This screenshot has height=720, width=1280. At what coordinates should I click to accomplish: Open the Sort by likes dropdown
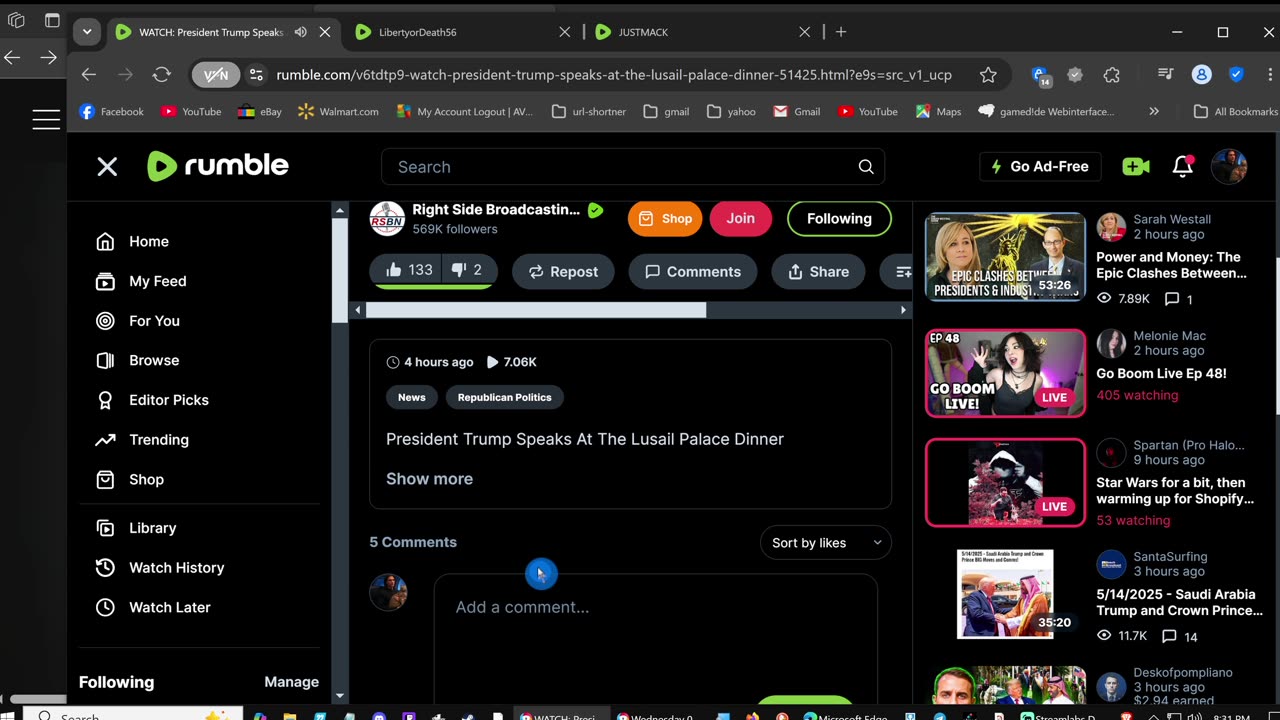[826, 543]
